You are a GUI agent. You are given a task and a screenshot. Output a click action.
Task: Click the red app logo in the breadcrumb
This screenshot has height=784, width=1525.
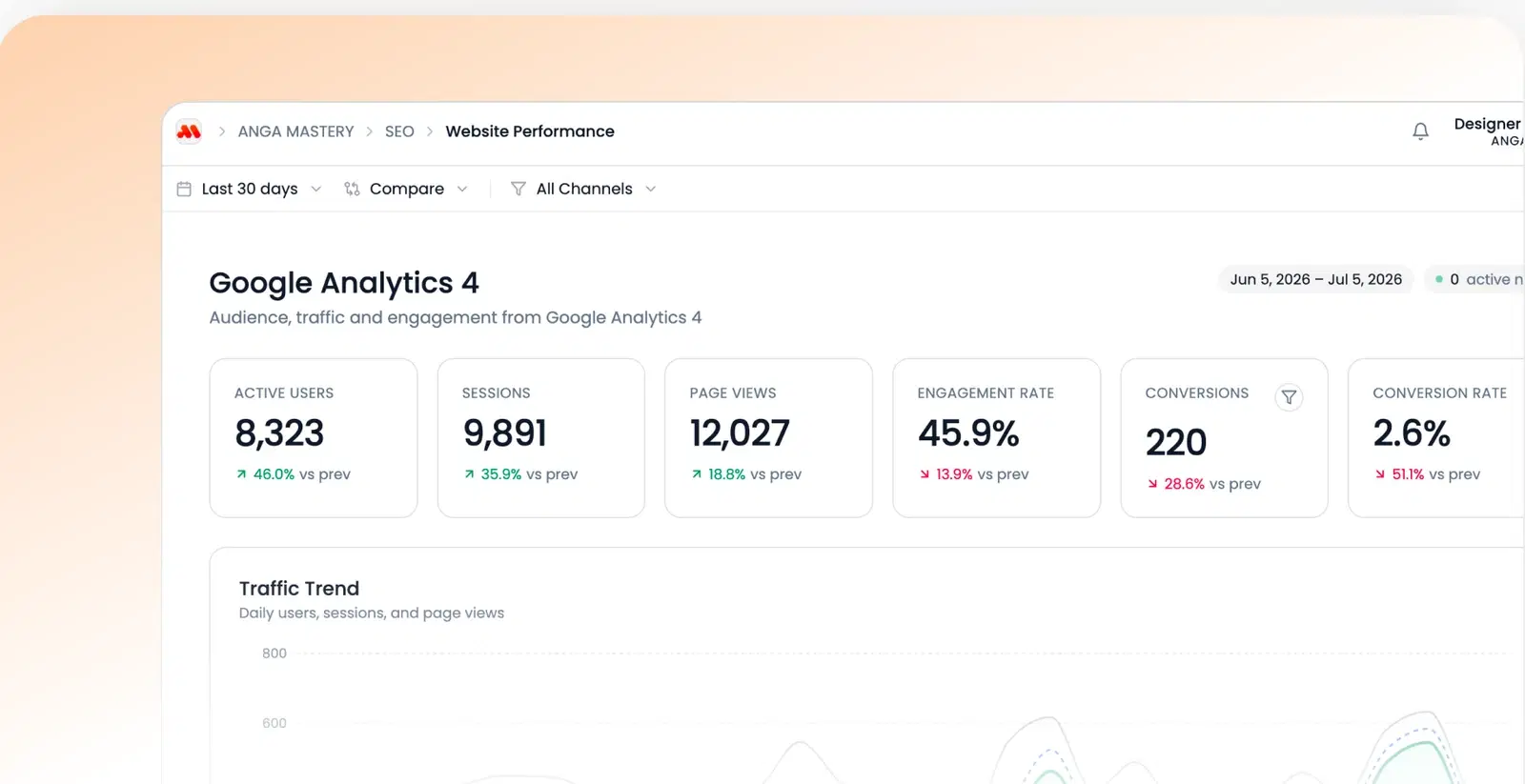click(x=189, y=131)
